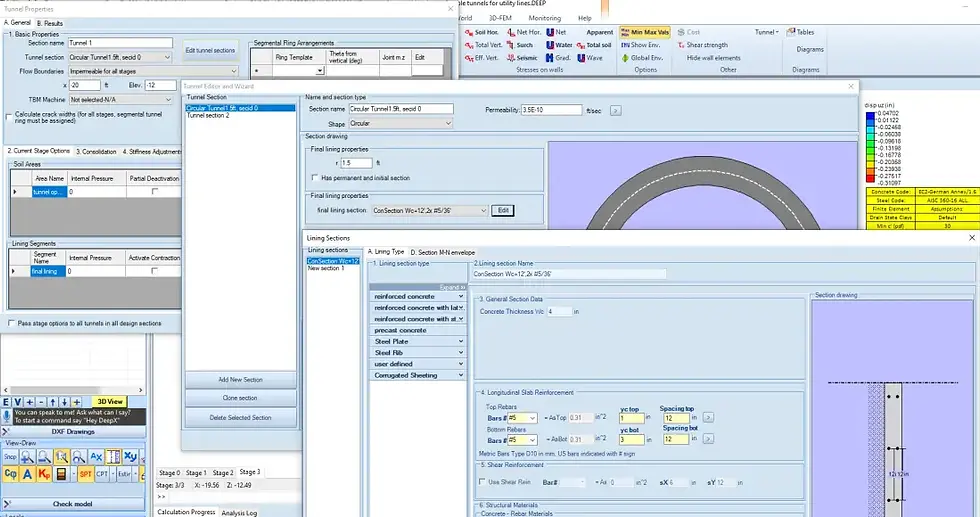Open top rebars Bars # dropdown

(x=522, y=418)
